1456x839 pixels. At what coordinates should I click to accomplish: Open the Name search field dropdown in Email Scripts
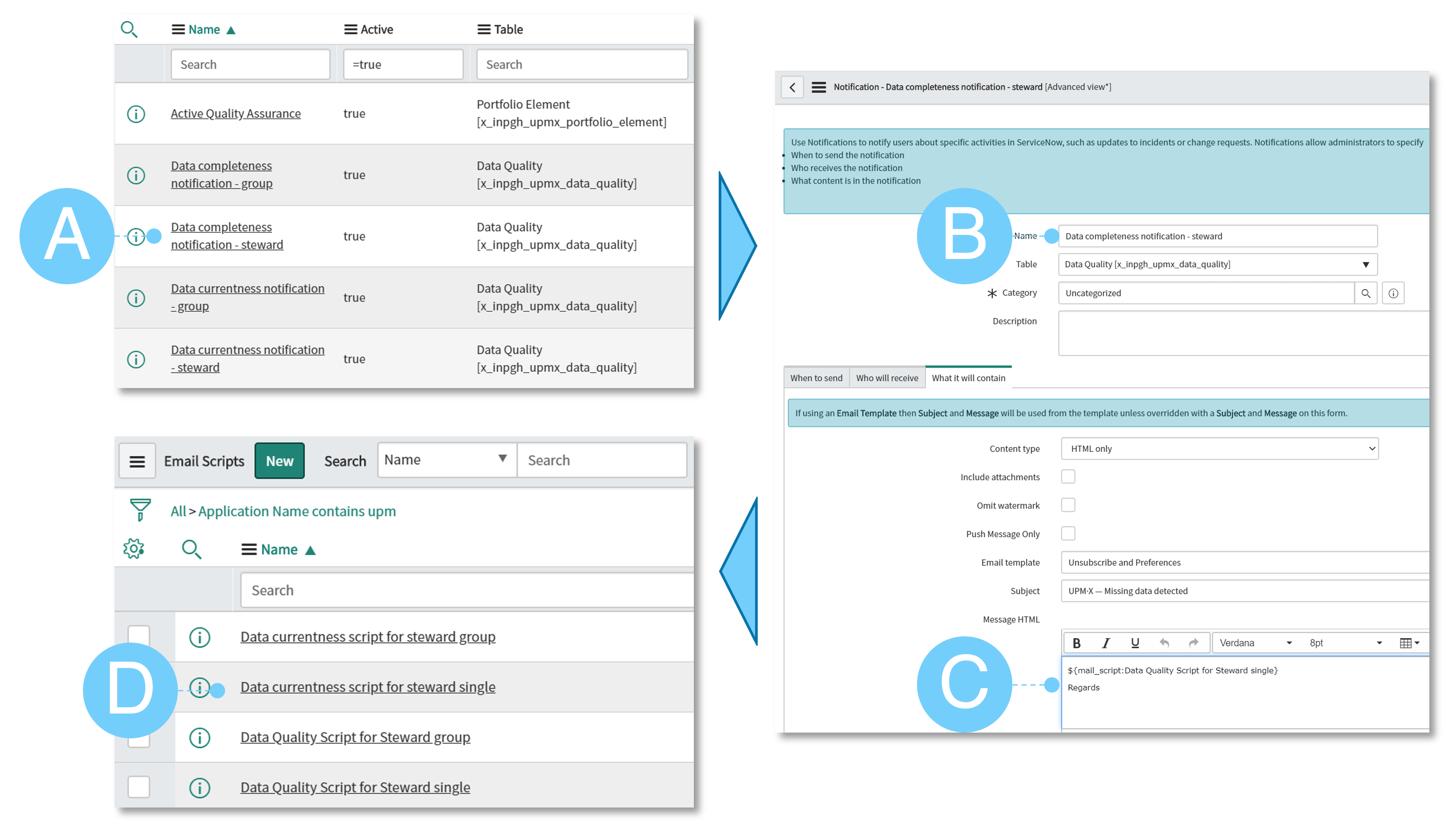click(x=446, y=460)
